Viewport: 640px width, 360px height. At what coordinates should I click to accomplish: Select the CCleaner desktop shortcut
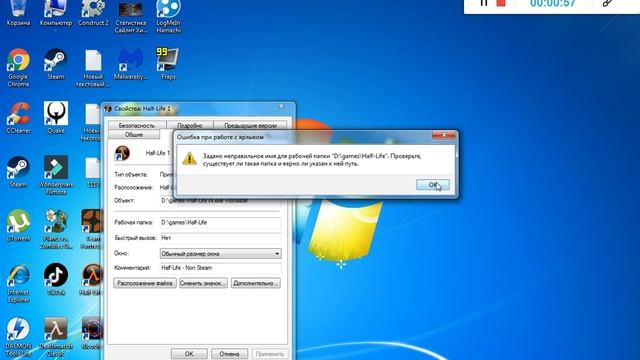click(18, 118)
